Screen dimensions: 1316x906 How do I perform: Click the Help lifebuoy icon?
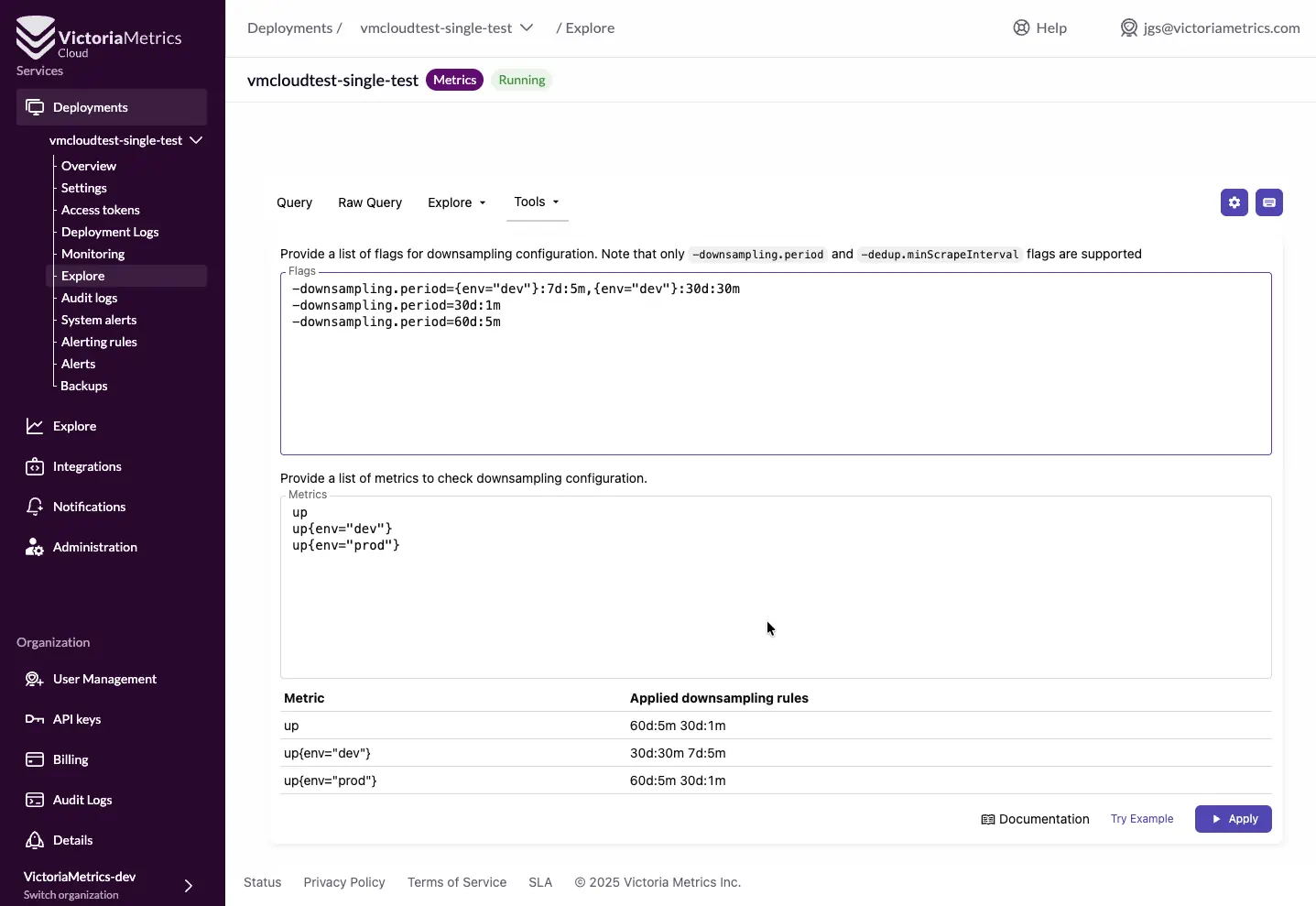tap(1021, 28)
